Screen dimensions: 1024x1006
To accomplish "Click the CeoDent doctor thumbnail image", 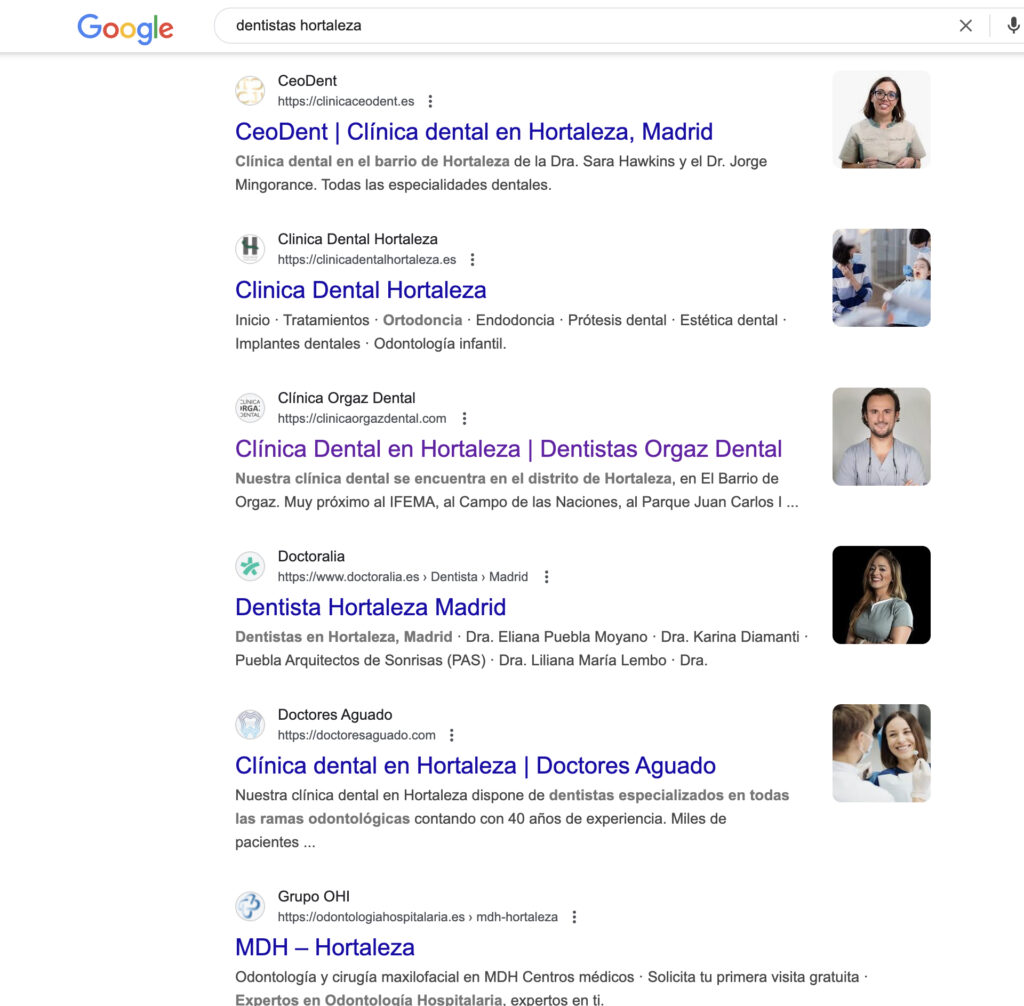I will 881,119.
